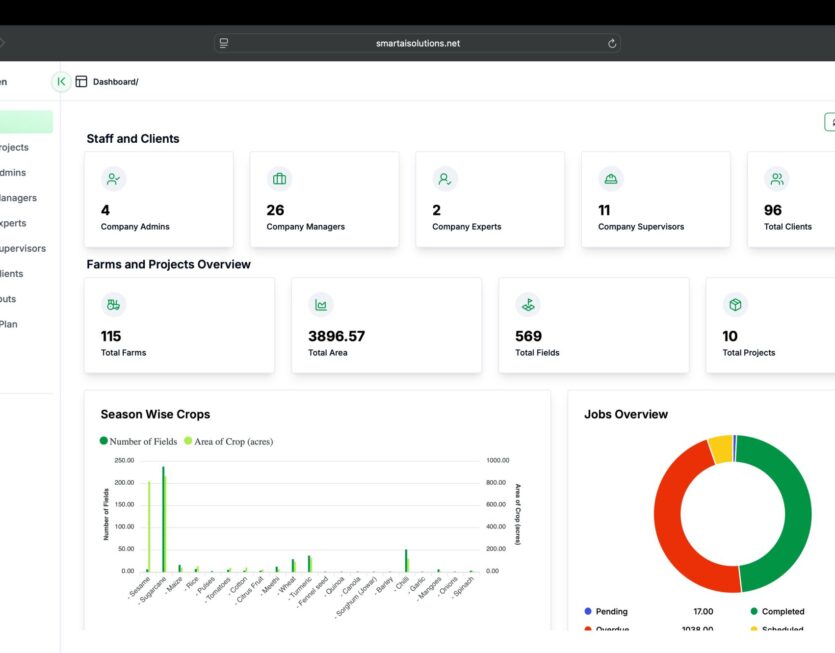The width and height of the screenshot is (835, 653).
Task: Click the Total Fields sprout icon
Action: [528, 305]
